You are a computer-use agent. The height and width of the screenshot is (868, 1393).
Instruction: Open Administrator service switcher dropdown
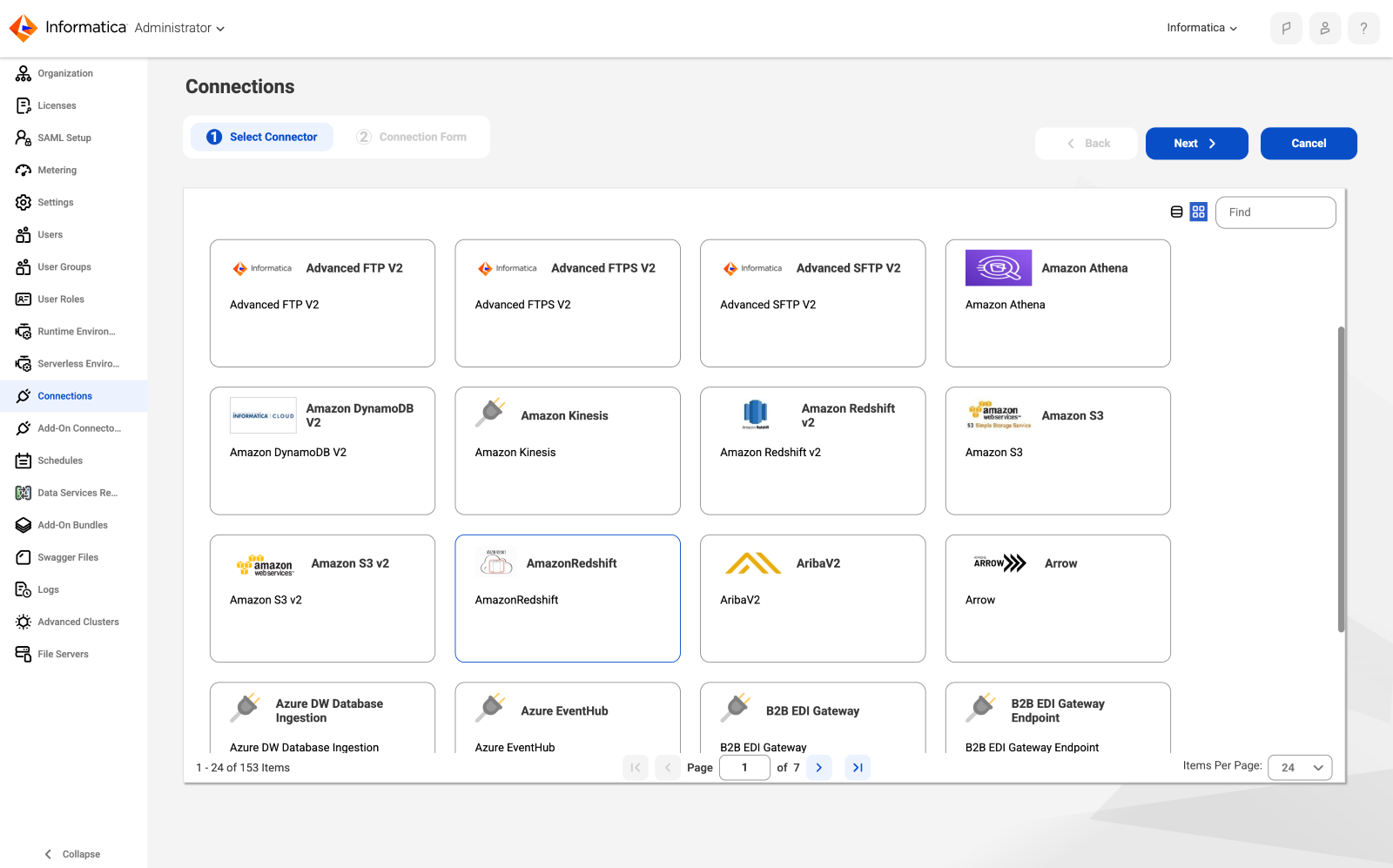179,28
